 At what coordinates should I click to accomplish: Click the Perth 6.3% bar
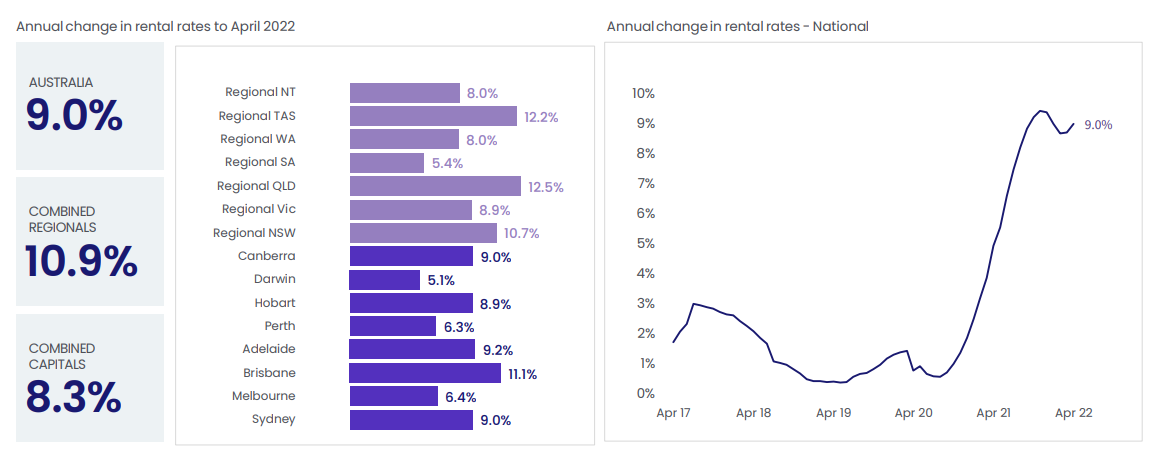(x=393, y=326)
